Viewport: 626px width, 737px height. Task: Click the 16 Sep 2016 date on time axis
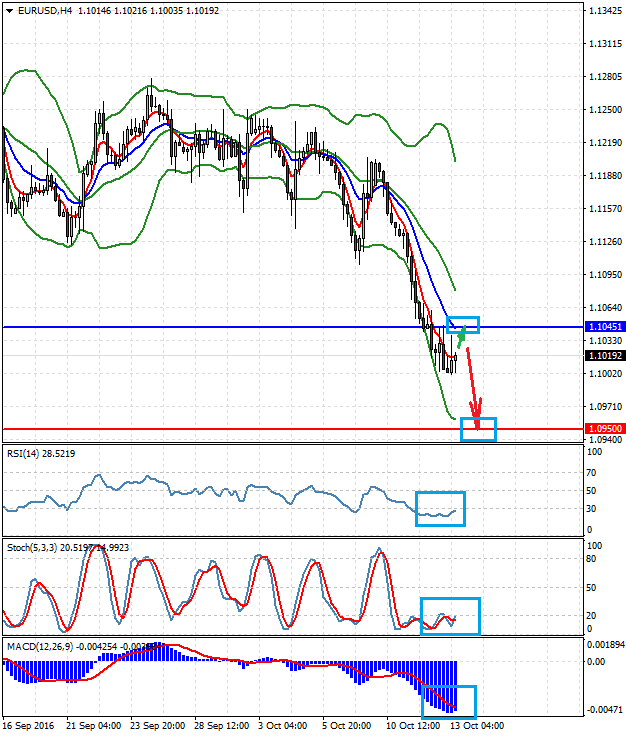31,725
